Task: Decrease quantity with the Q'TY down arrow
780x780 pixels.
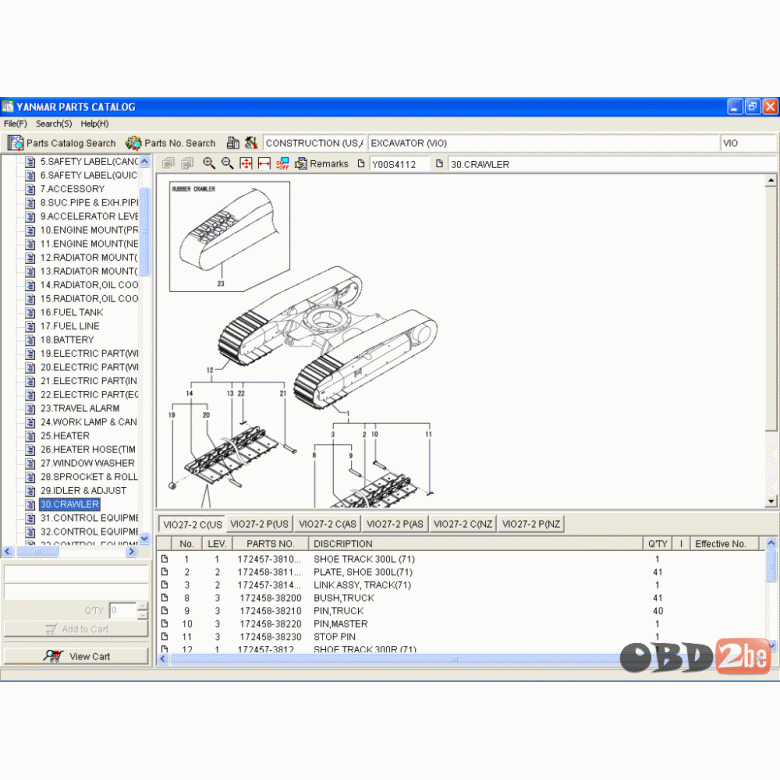Action: pos(142,615)
